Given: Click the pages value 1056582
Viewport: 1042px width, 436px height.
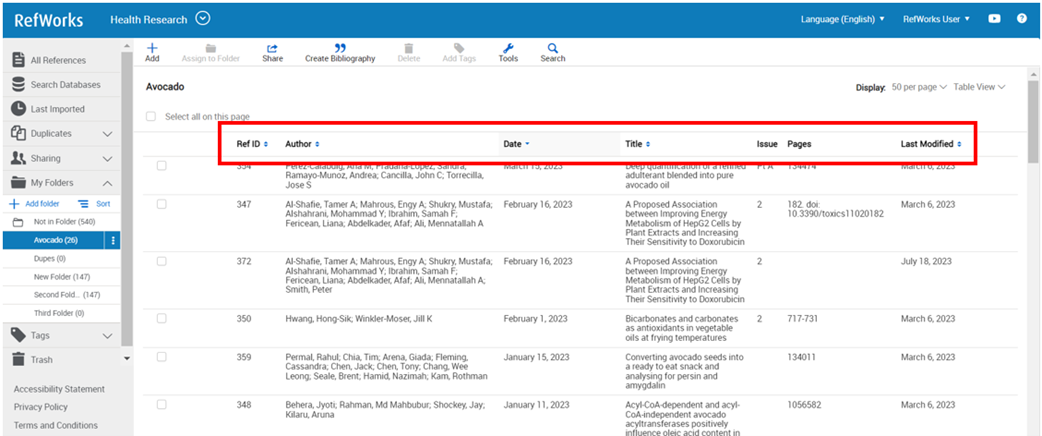Looking at the screenshot, I should [x=804, y=405].
